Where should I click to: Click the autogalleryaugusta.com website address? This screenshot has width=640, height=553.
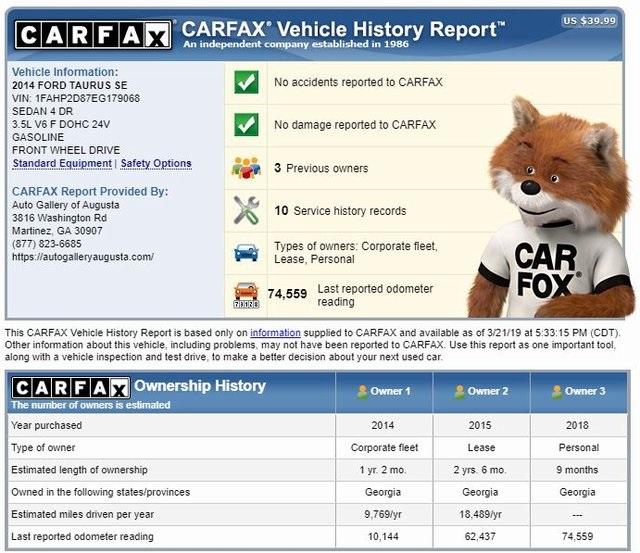tap(83, 257)
